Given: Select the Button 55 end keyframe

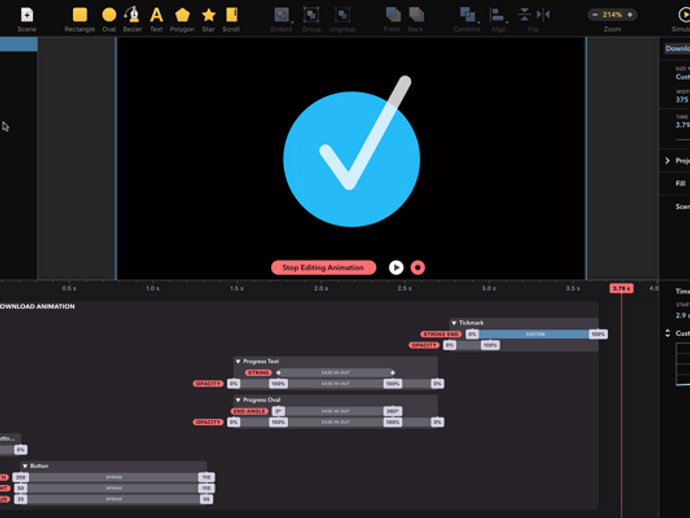Looking at the screenshot, I should coord(206,499).
